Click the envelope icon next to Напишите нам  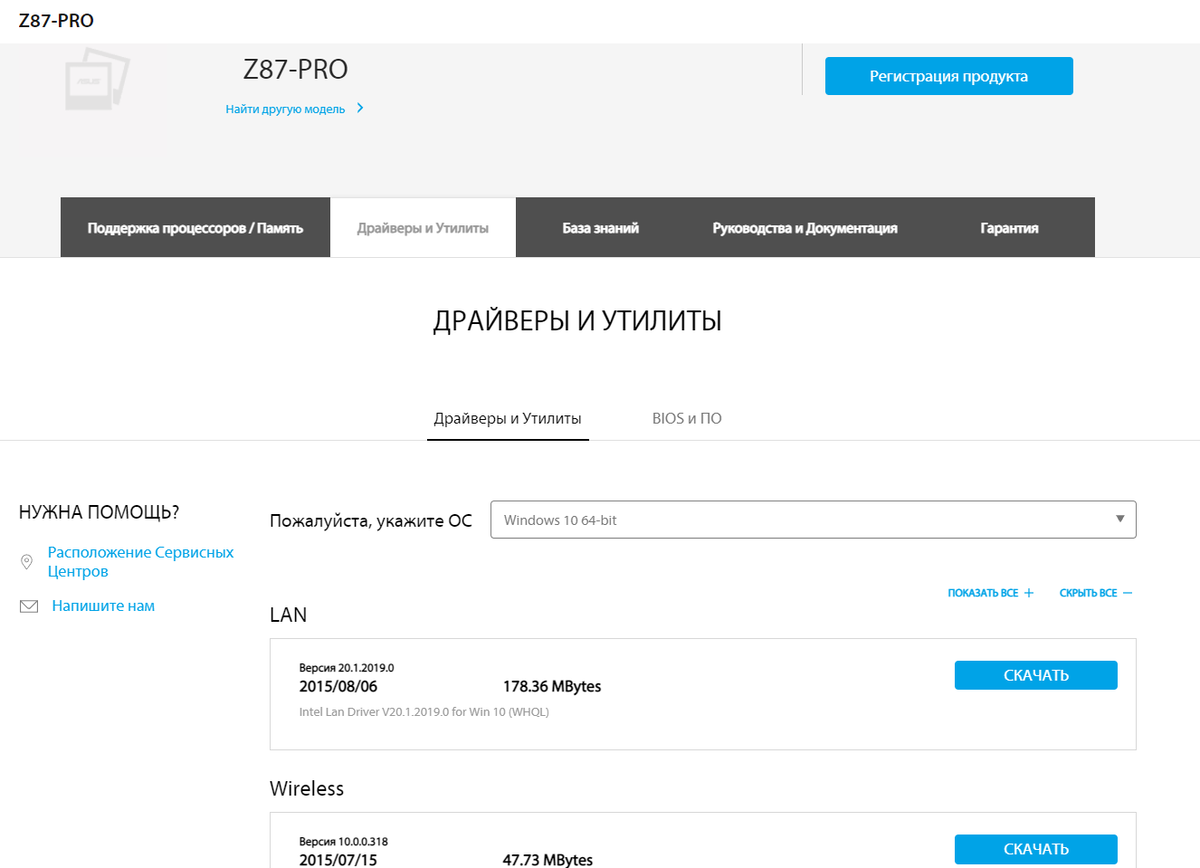click(29, 606)
